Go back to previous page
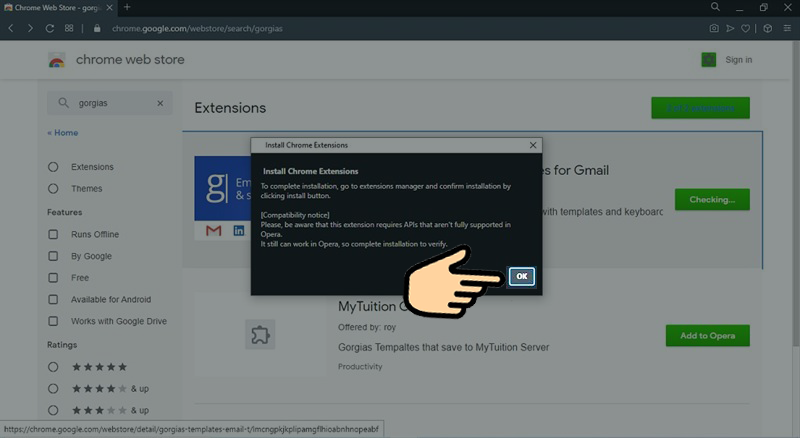Viewport: 800px width, 438px height. [x=11, y=29]
